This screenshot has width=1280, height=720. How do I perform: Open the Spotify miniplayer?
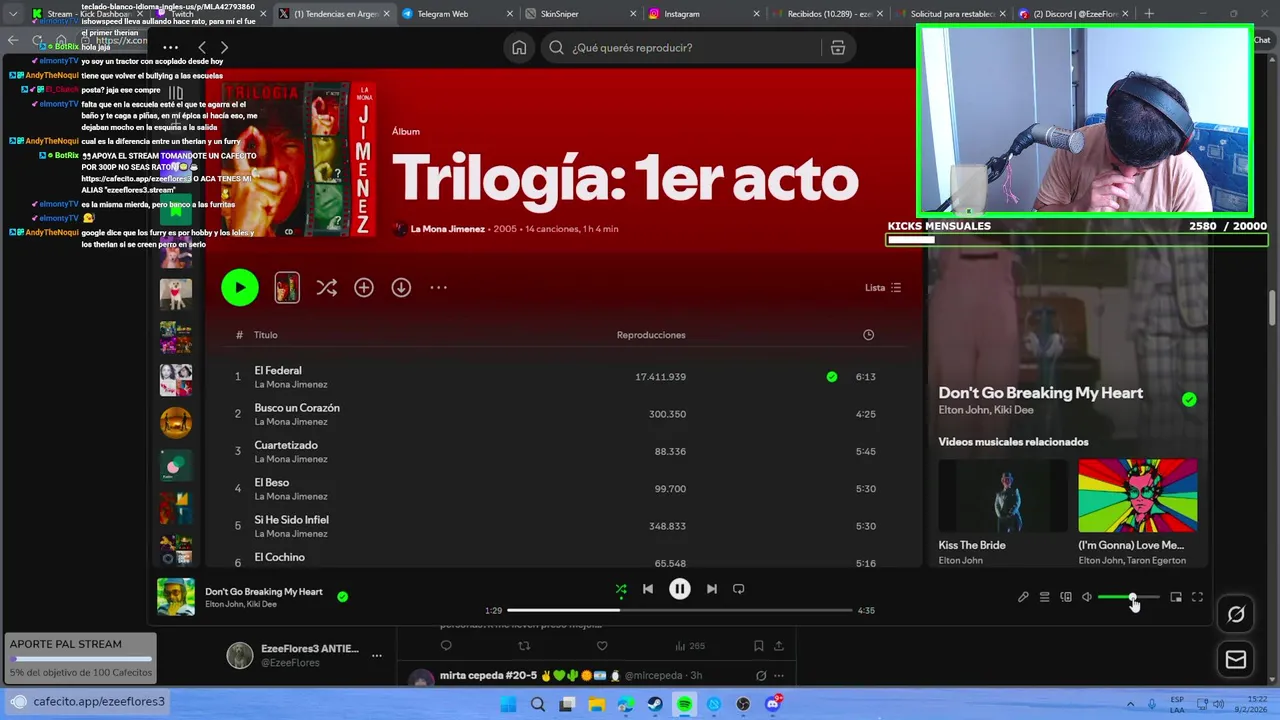click(1176, 597)
